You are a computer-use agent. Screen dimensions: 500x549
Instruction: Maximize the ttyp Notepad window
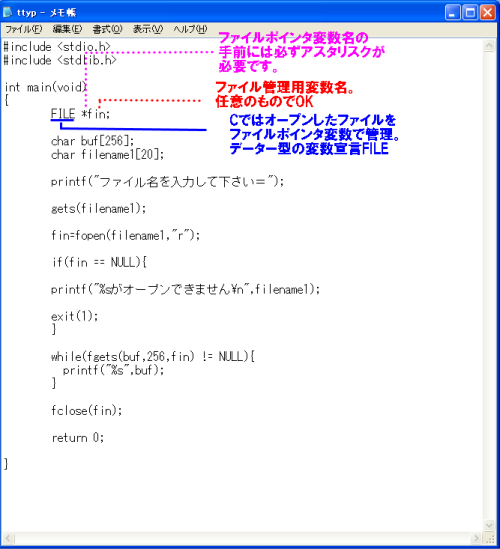click(470, 13)
